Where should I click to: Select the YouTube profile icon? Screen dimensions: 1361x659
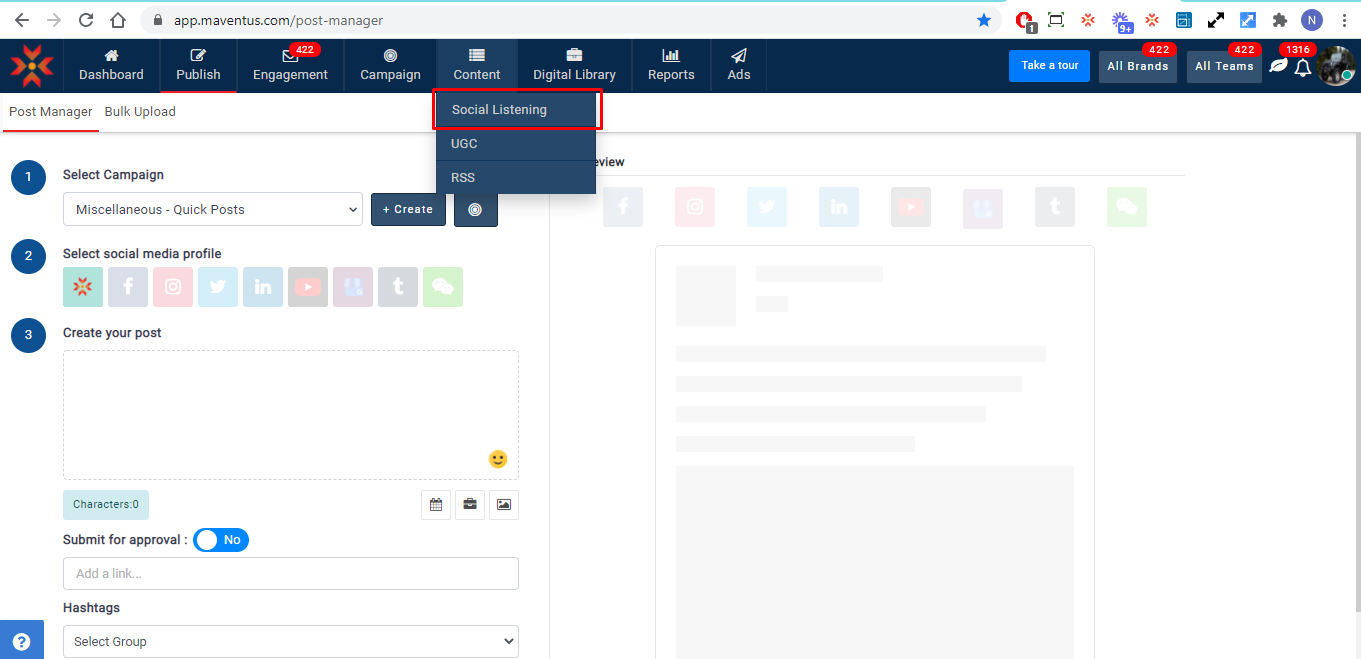308,287
